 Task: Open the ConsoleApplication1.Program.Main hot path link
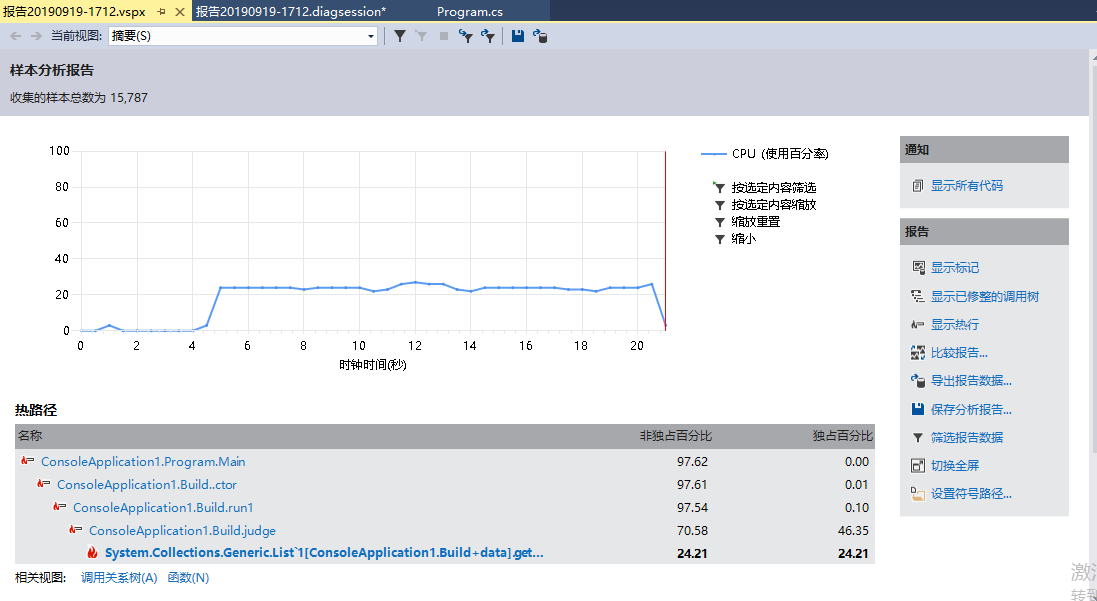pyautogui.click(x=143, y=461)
